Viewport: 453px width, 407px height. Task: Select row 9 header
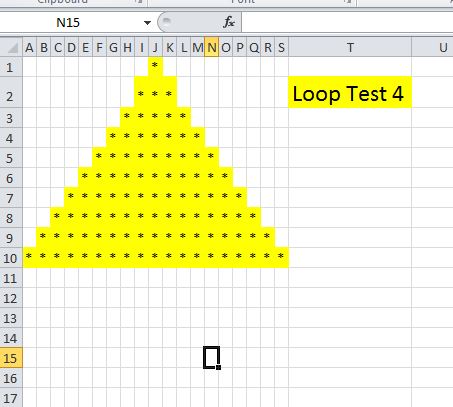[x=11, y=238]
